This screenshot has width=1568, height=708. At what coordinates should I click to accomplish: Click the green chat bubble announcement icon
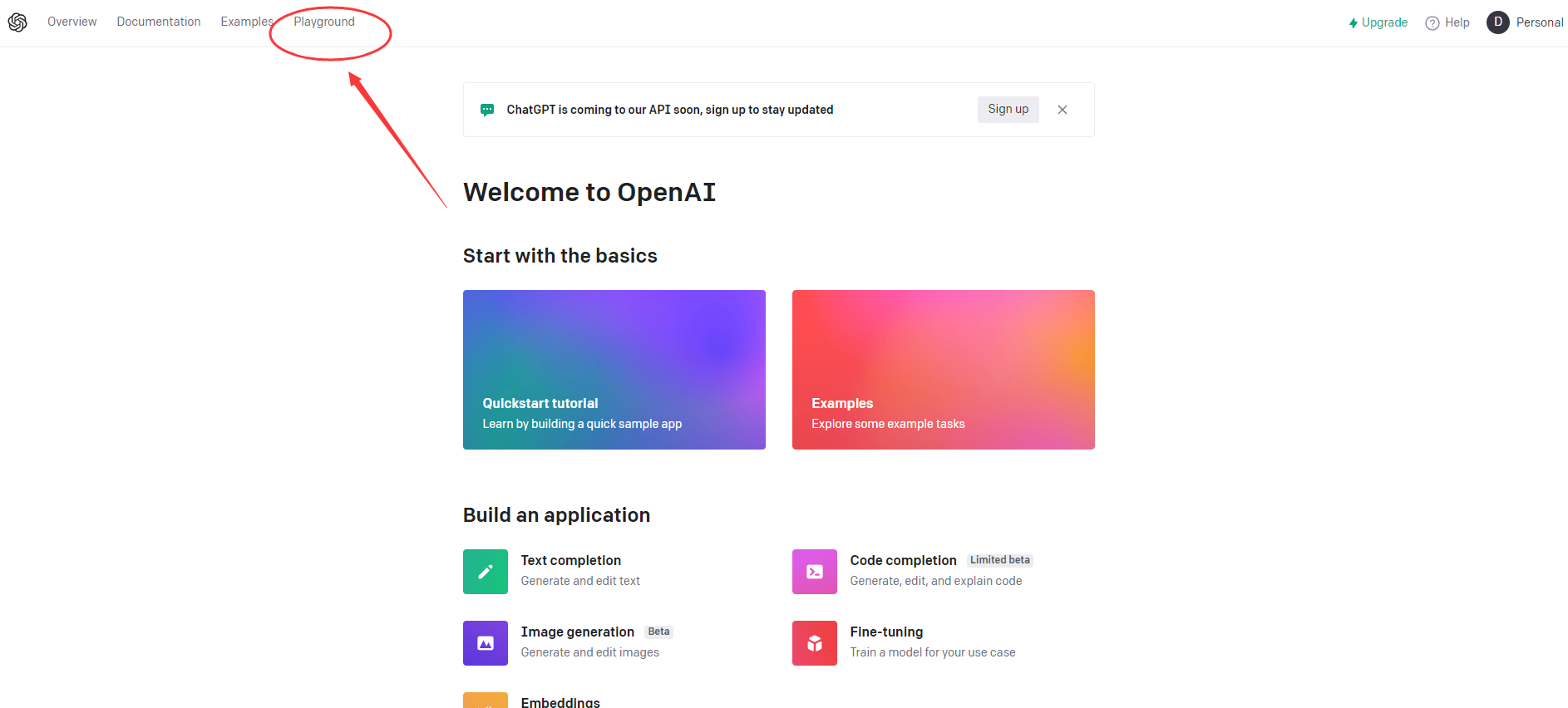pos(487,110)
